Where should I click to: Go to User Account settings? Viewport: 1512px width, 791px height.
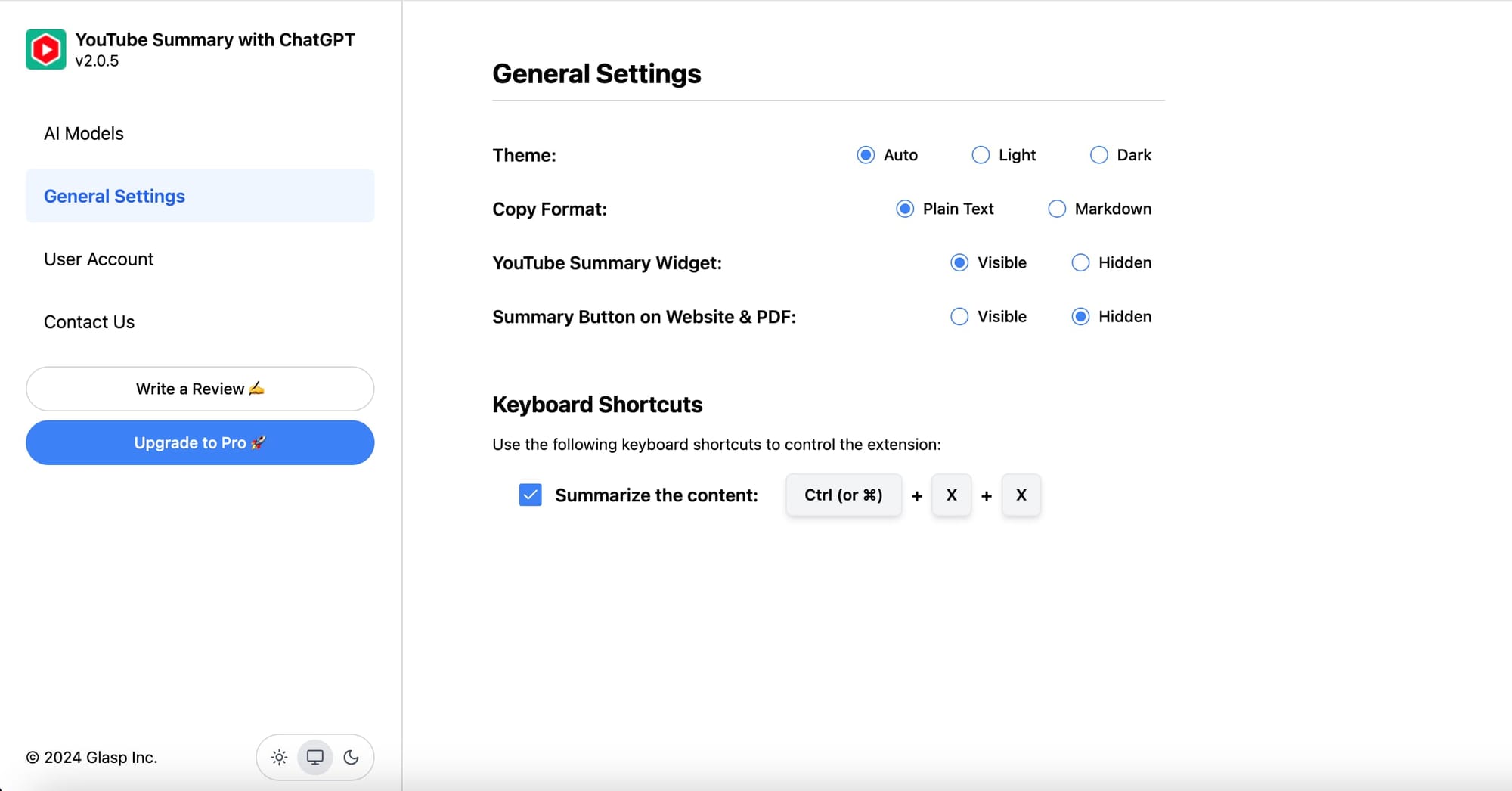point(200,259)
